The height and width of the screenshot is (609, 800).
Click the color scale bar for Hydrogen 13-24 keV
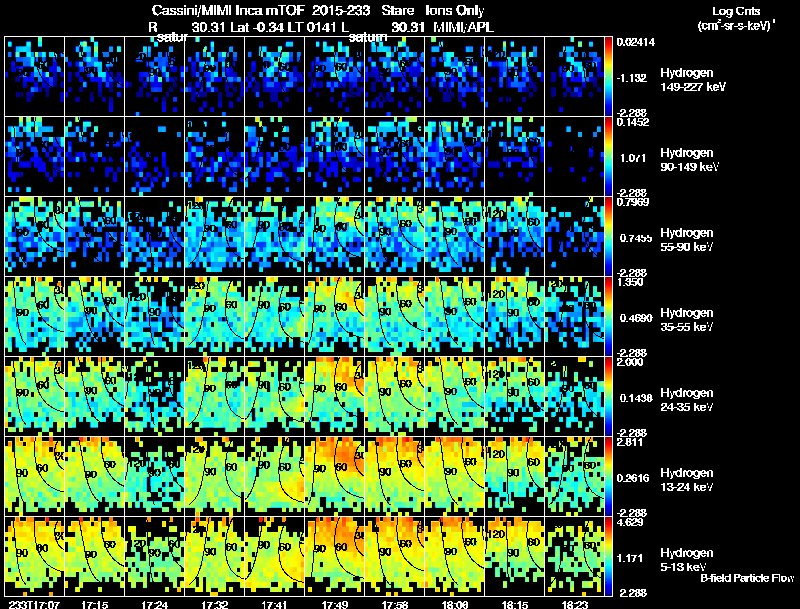(x=608, y=476)
